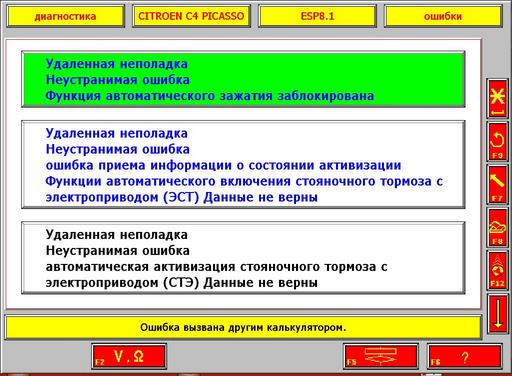This screenshot has height=376, width=512.
Task: Click the F8 vehicle icon button
Action: [x=498, y=227]
